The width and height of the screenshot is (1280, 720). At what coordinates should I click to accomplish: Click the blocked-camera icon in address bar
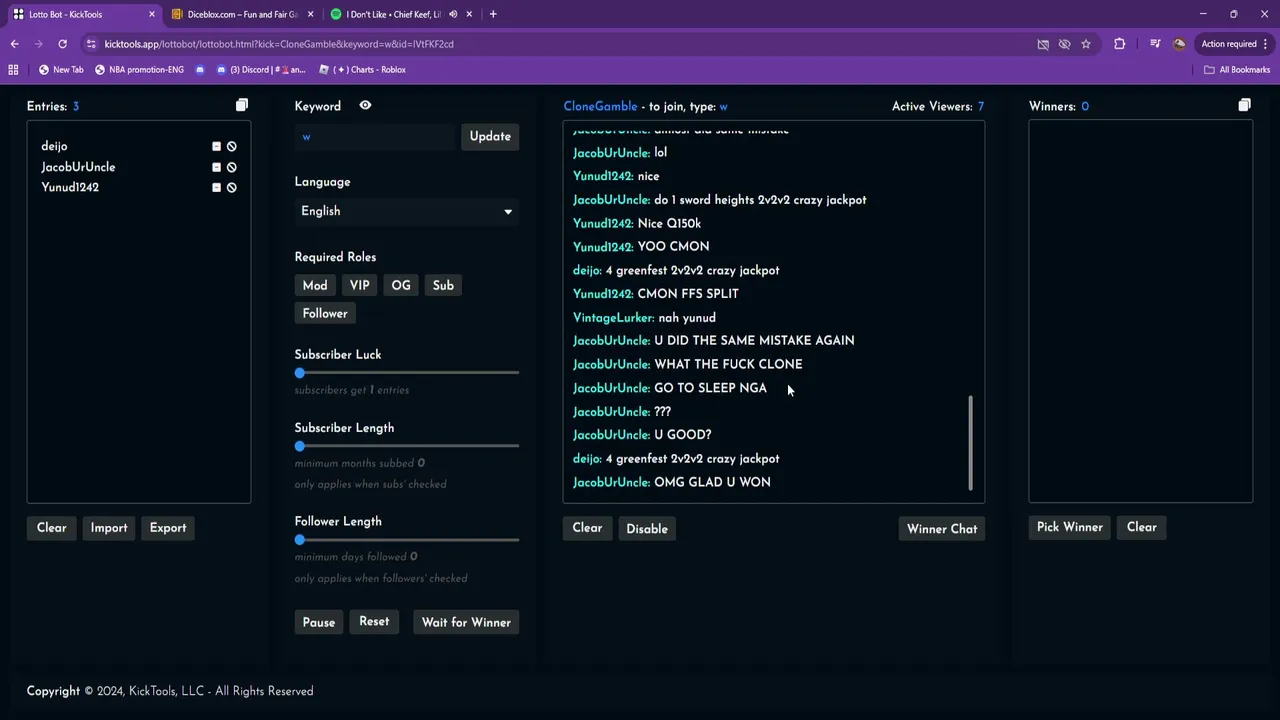click(1043, 44)
